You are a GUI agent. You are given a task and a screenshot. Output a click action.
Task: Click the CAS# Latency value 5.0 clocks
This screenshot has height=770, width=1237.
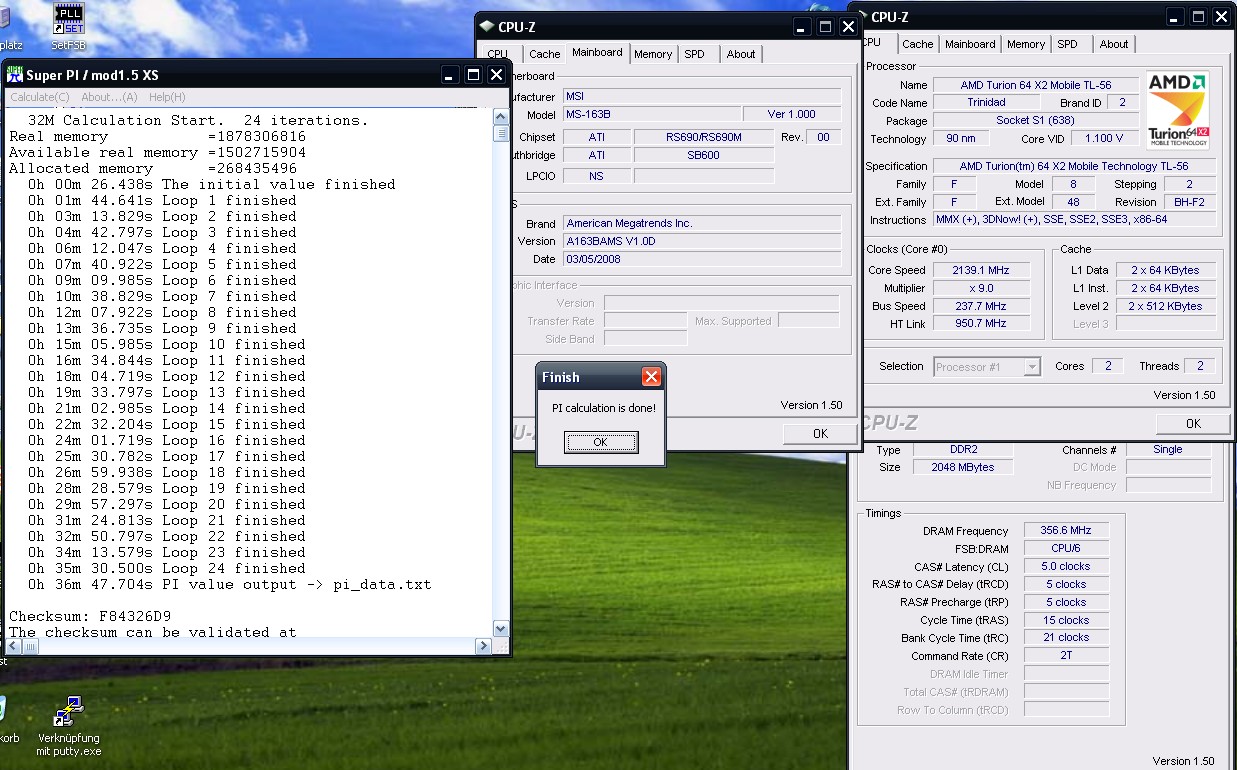1066,567
